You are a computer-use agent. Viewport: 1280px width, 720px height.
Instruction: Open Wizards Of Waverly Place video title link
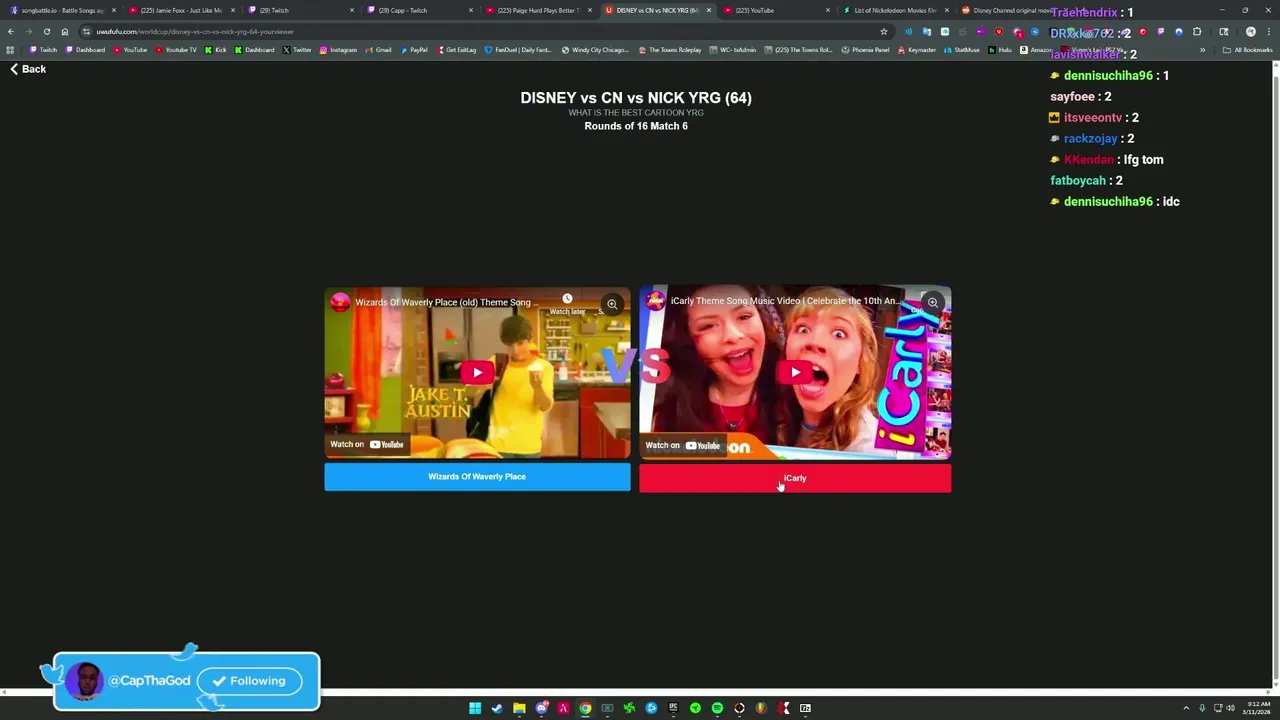447,302
